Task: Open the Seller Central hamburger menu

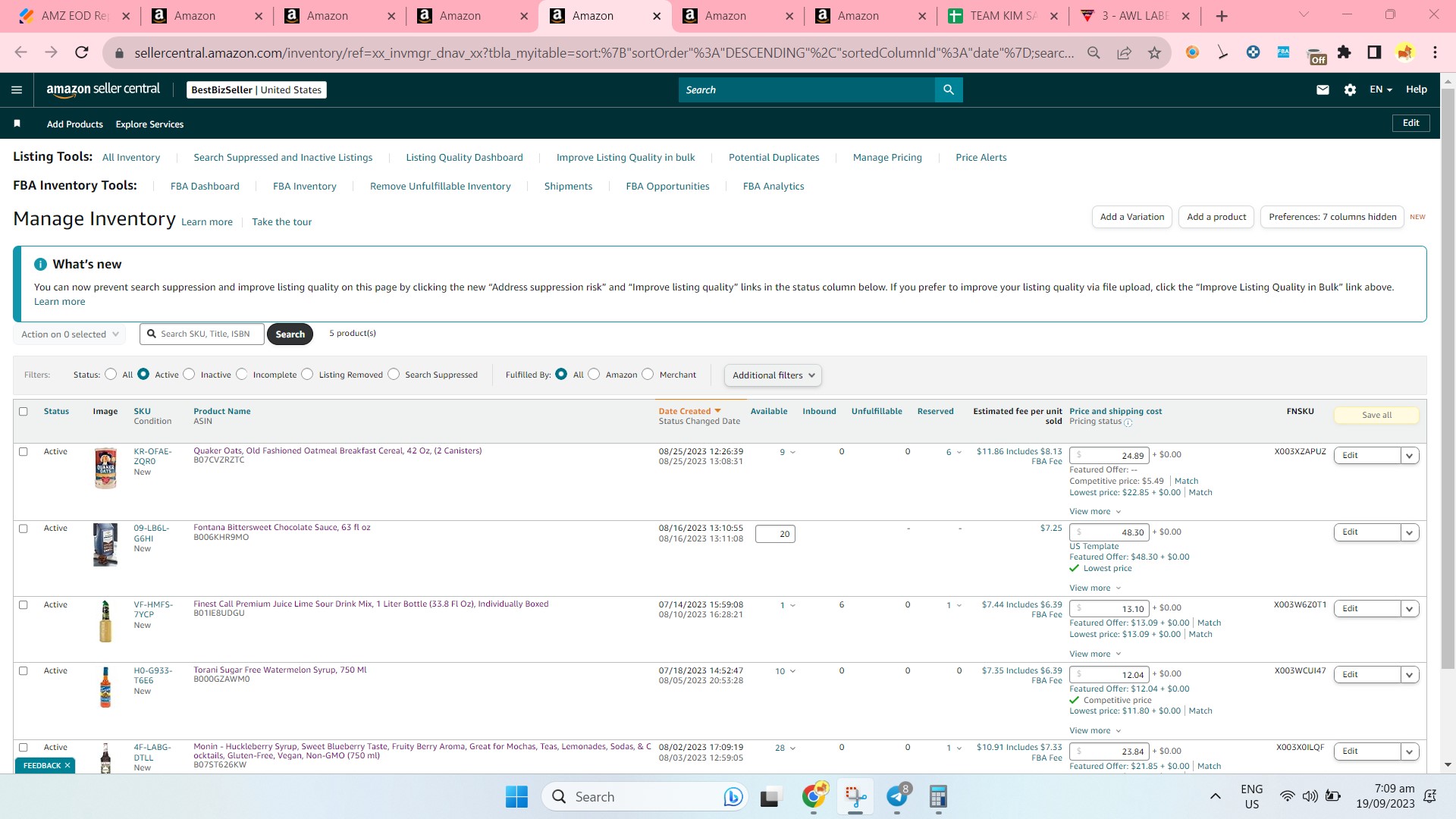Action: click(x=17, y=89)
